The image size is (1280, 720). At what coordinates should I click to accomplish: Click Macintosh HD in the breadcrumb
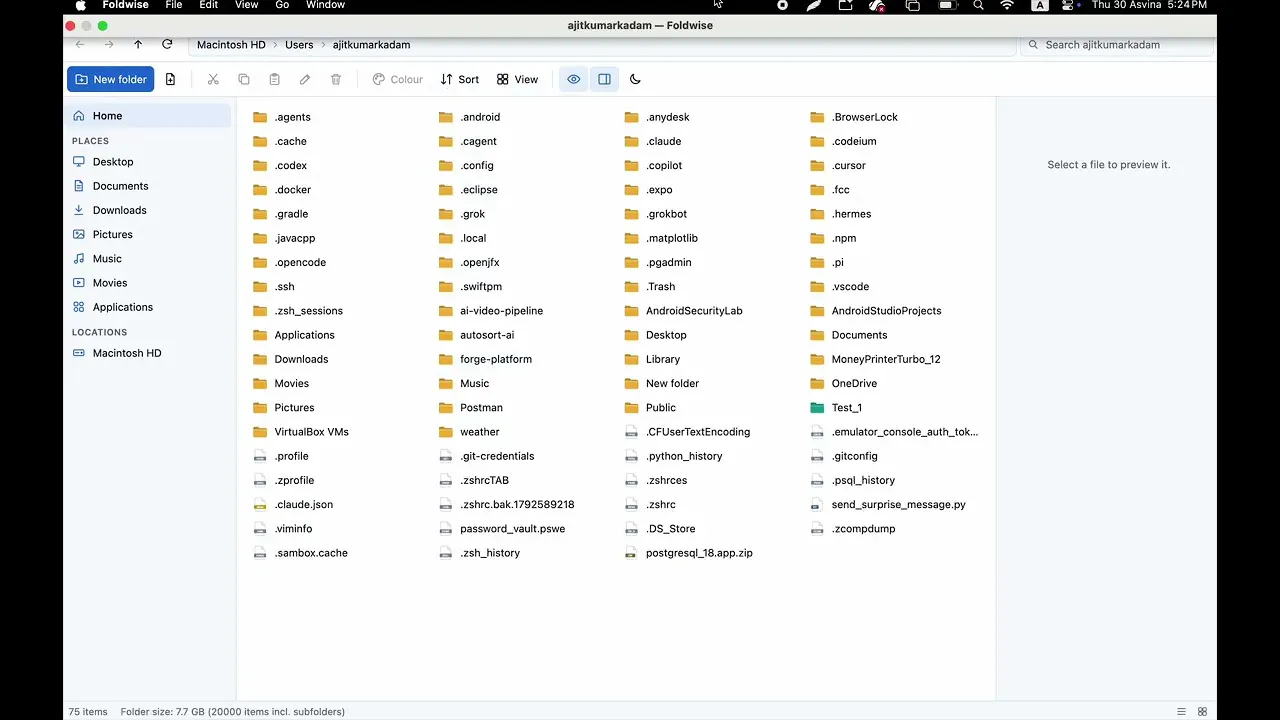point(231,44)
